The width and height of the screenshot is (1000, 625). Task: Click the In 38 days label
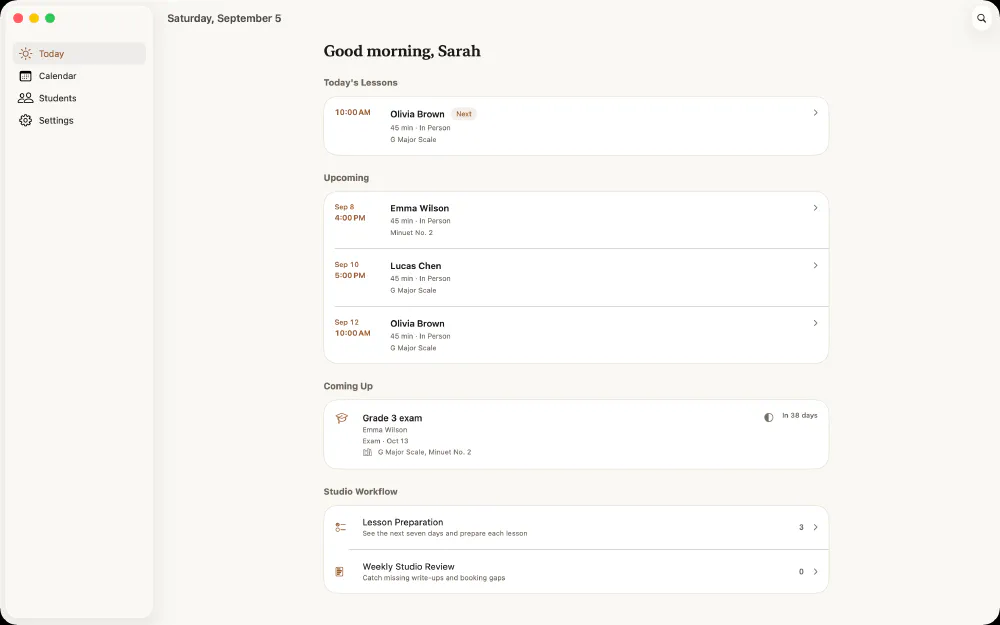coord(800,415)
